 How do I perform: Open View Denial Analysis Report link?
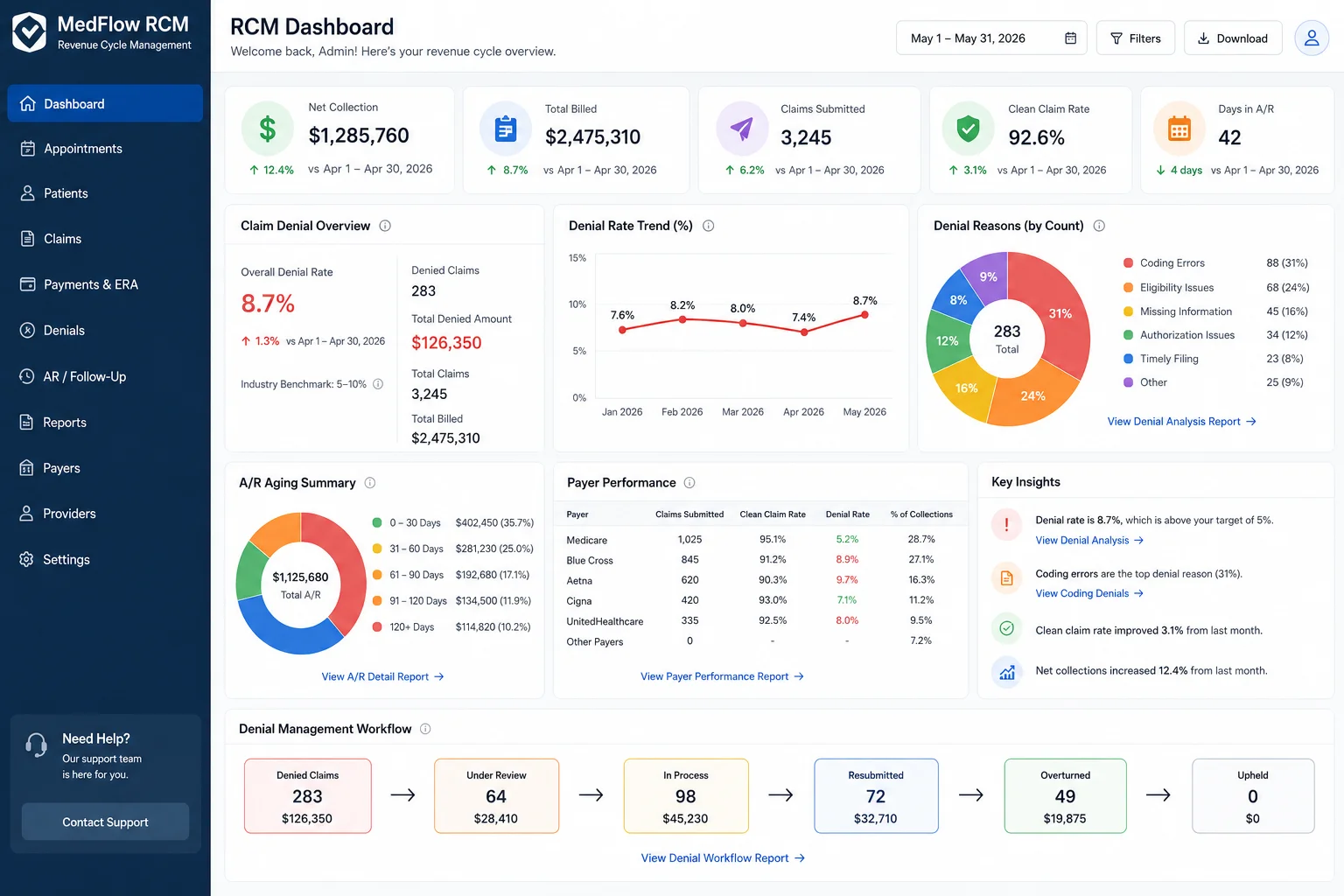click(x=1182, y=422)
